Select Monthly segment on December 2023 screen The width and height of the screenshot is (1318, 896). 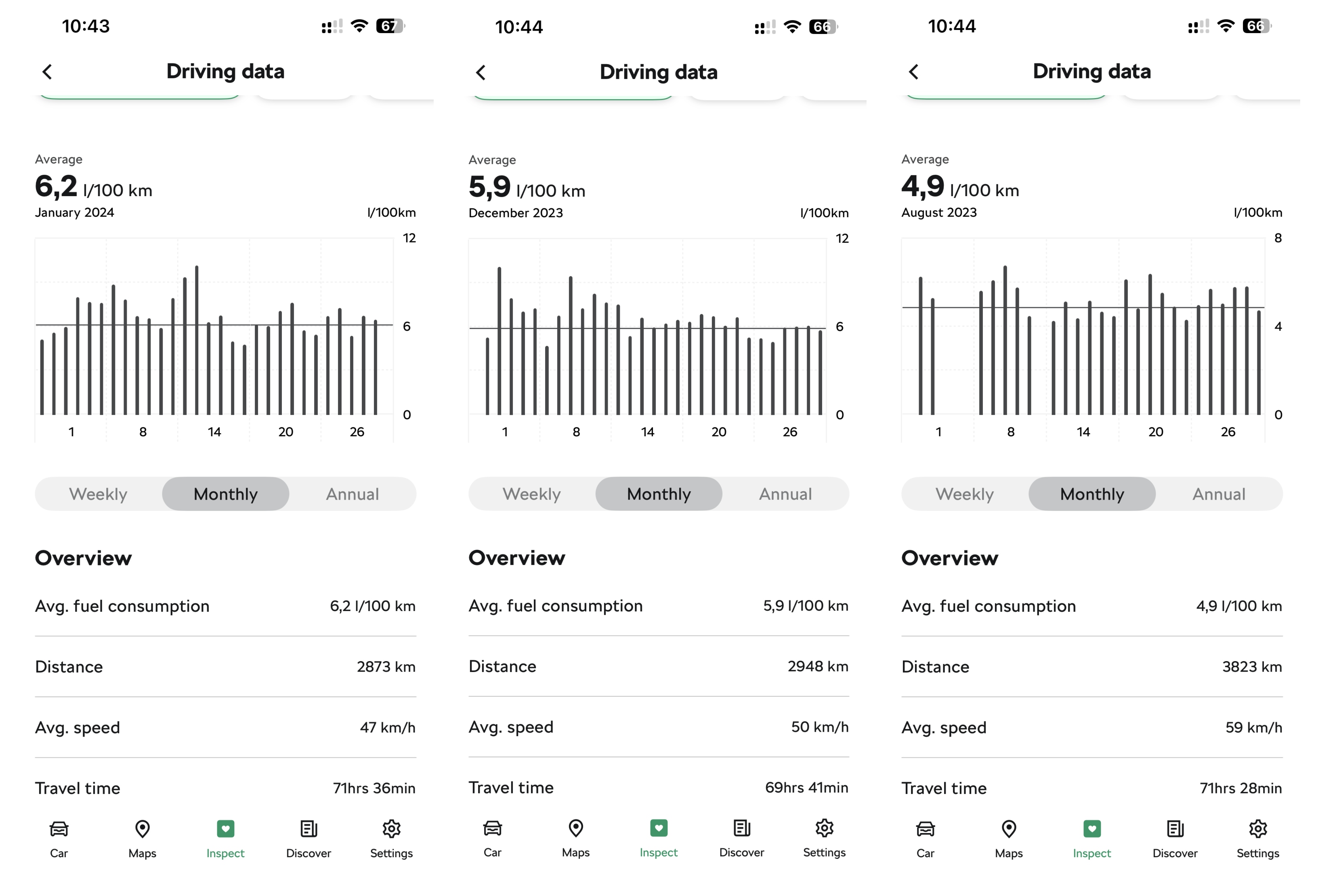[x=659, y=494]
